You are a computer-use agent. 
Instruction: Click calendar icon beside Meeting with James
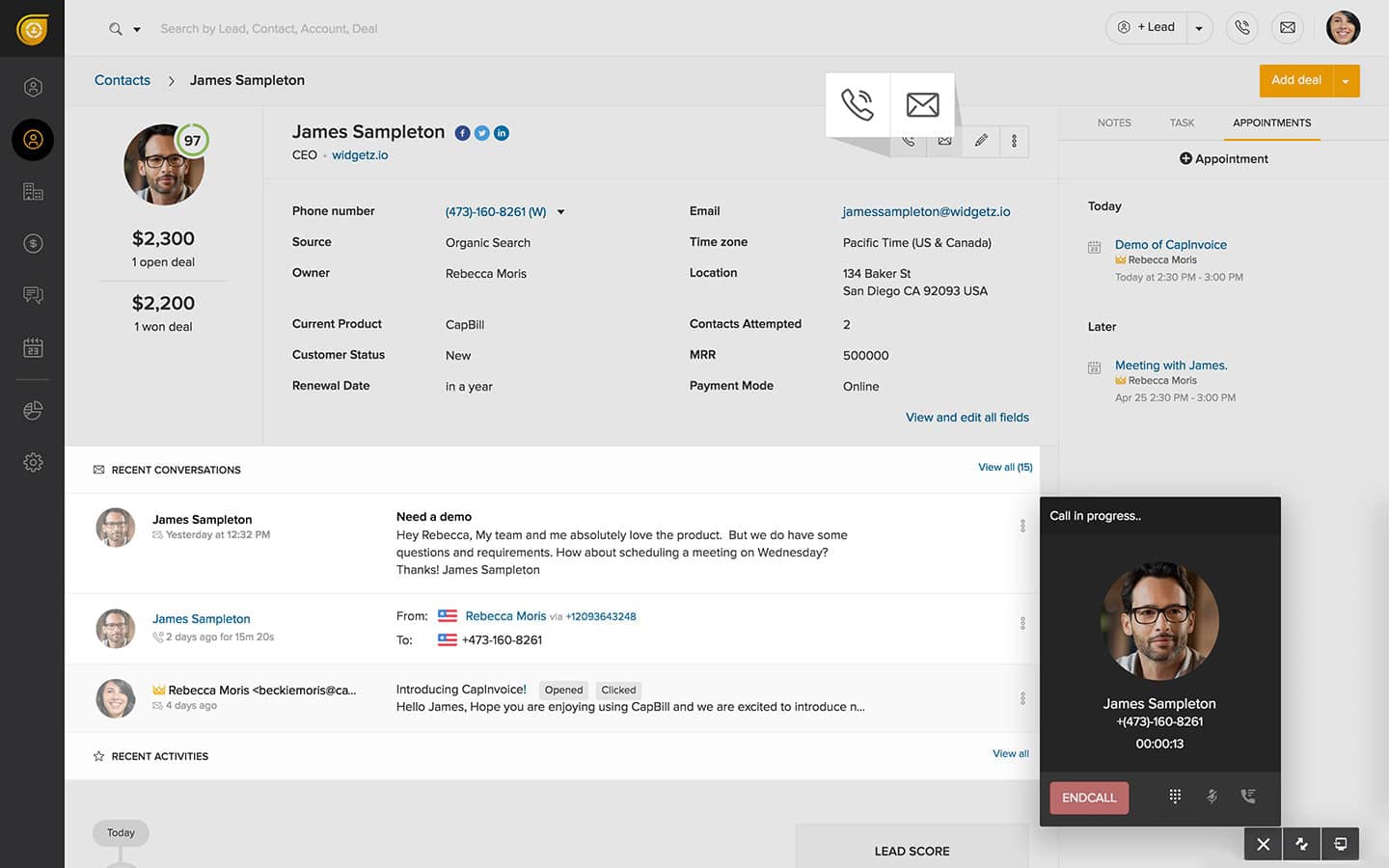click(1094, 367)
